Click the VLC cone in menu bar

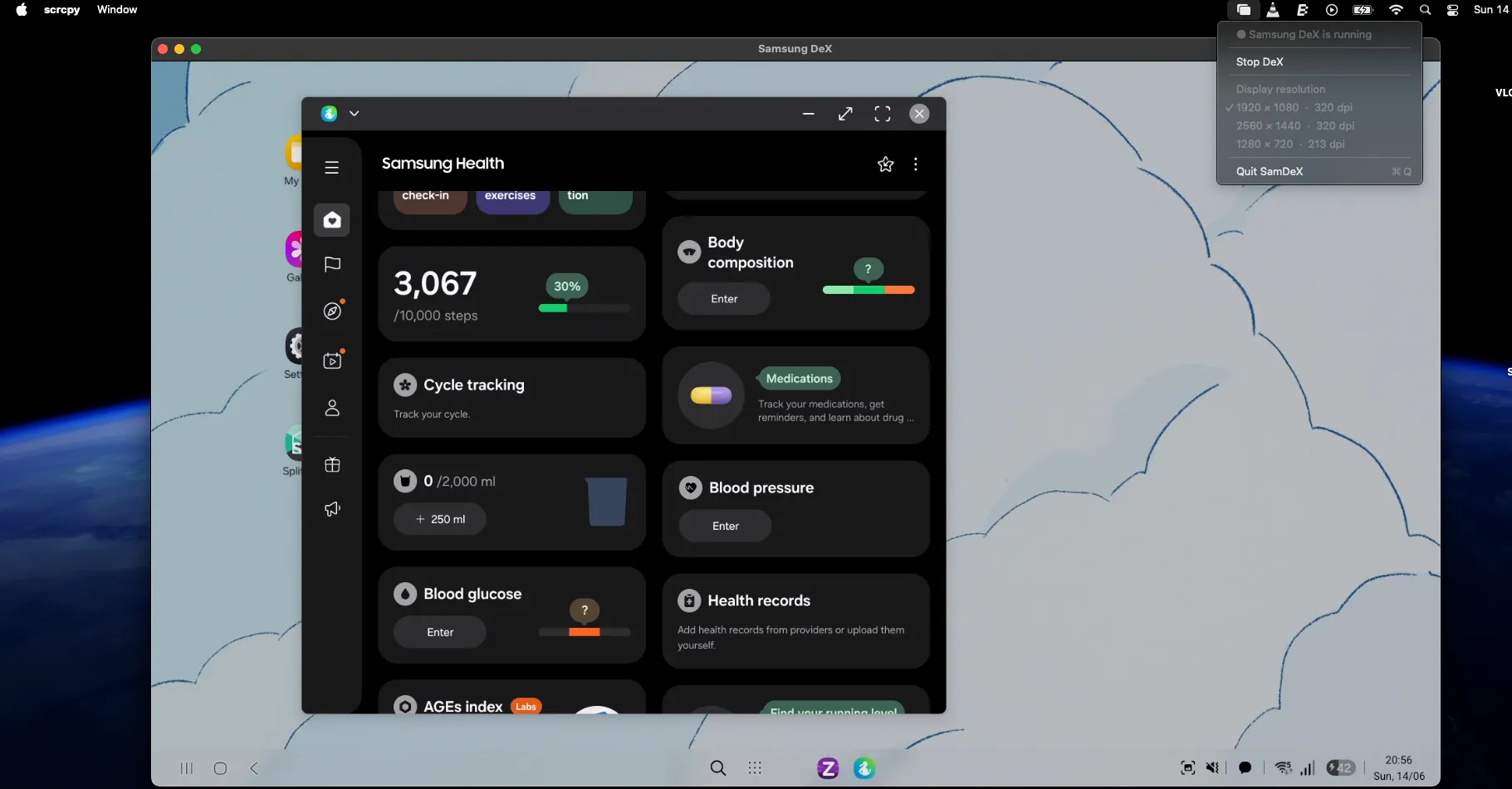coord(1272,10)
